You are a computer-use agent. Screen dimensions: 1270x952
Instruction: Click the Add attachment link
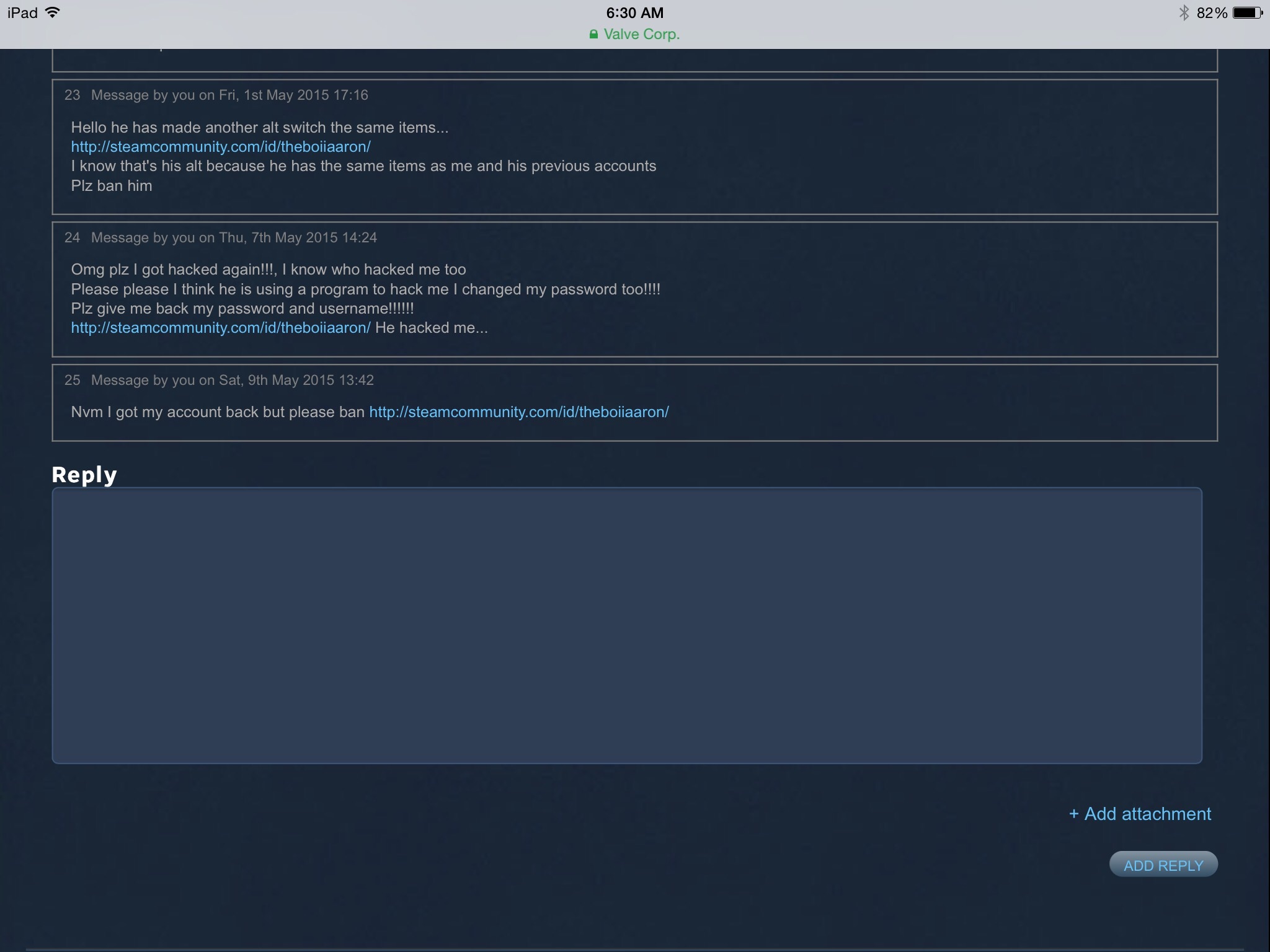(1147, 814)
